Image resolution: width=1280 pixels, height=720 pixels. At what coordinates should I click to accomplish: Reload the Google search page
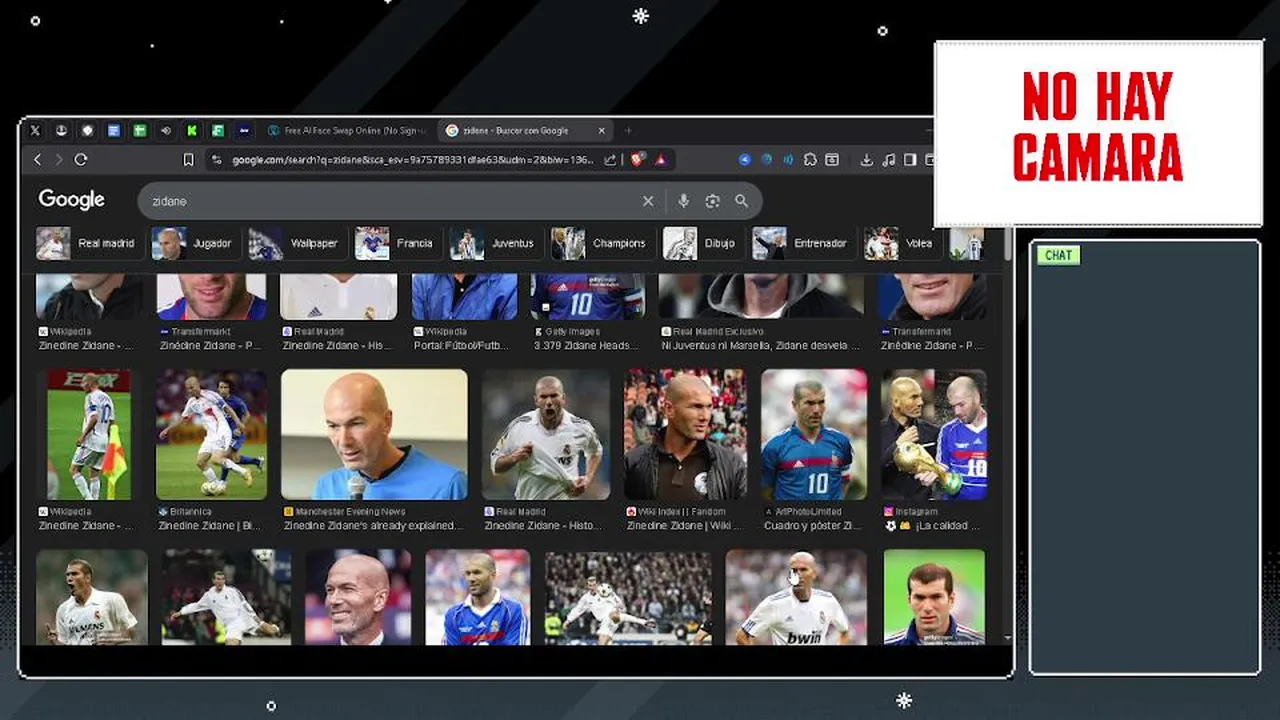[x=81, y=160]
